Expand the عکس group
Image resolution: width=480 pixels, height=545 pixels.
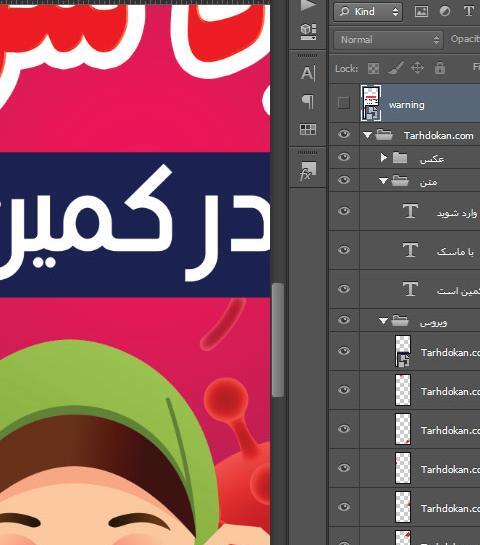pos(383,158)
